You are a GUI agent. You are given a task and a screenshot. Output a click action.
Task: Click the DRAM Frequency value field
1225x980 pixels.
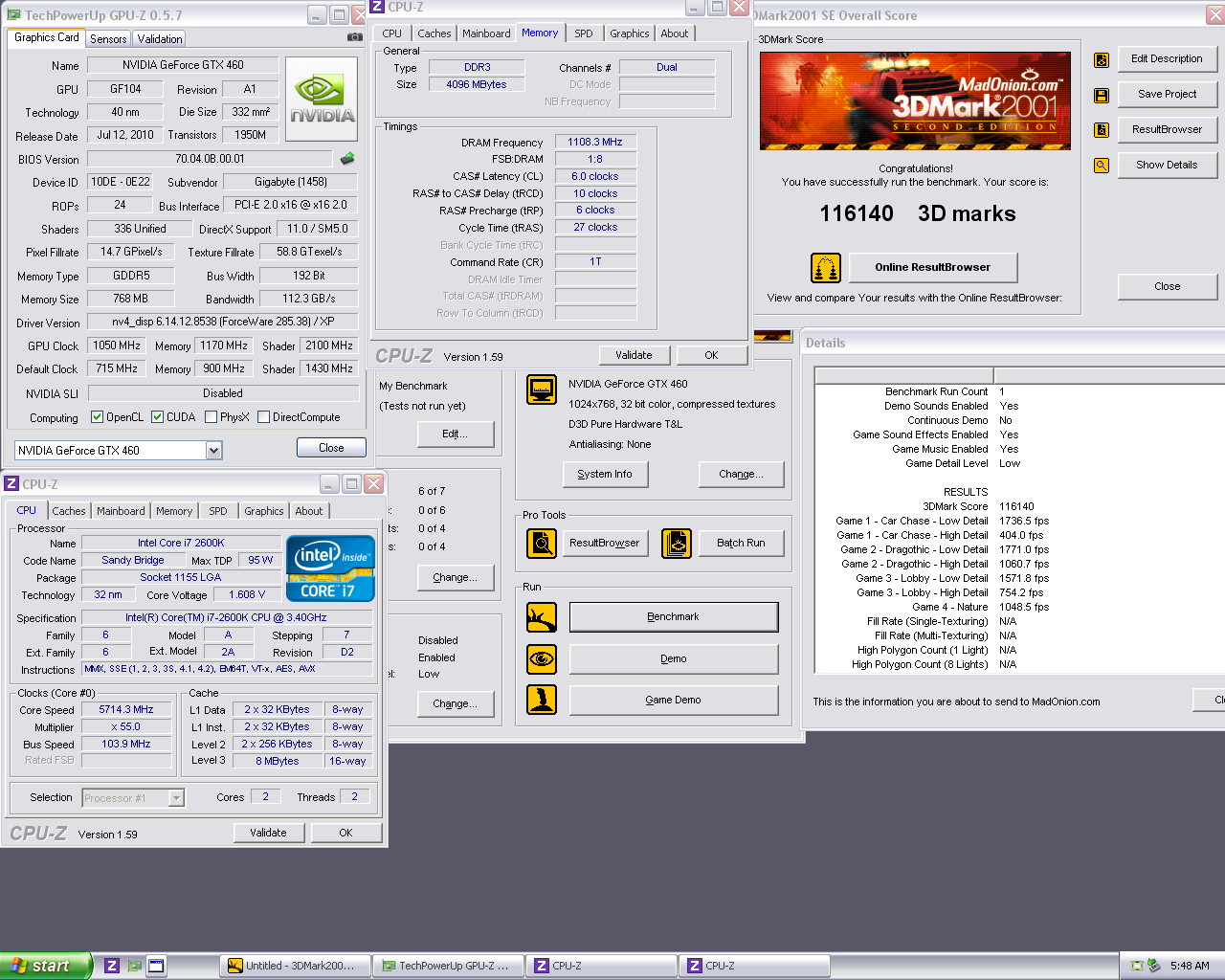pos(594,142)
